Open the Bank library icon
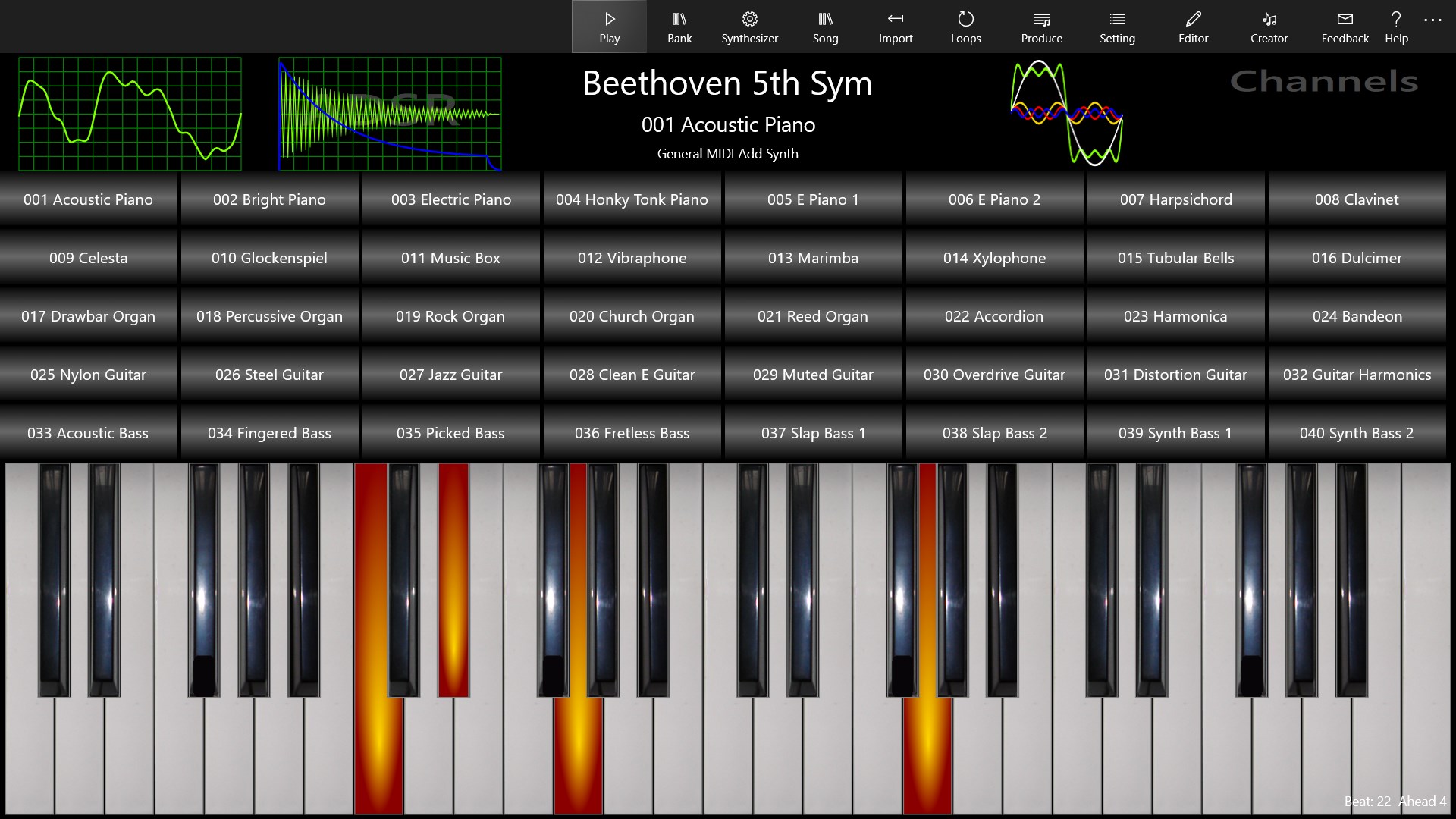 pyautogui.click(x=679, y=20)
